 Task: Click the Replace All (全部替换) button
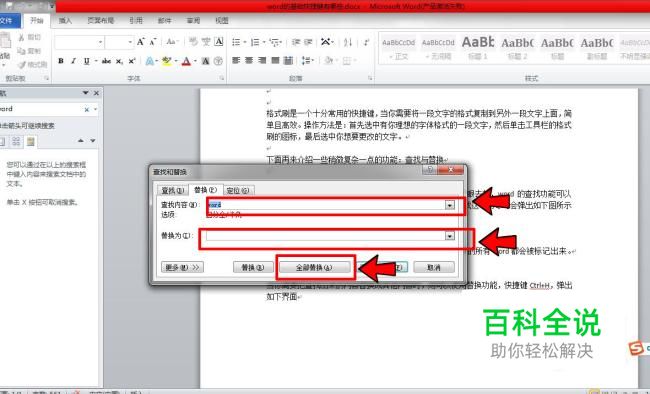(314, 268)
